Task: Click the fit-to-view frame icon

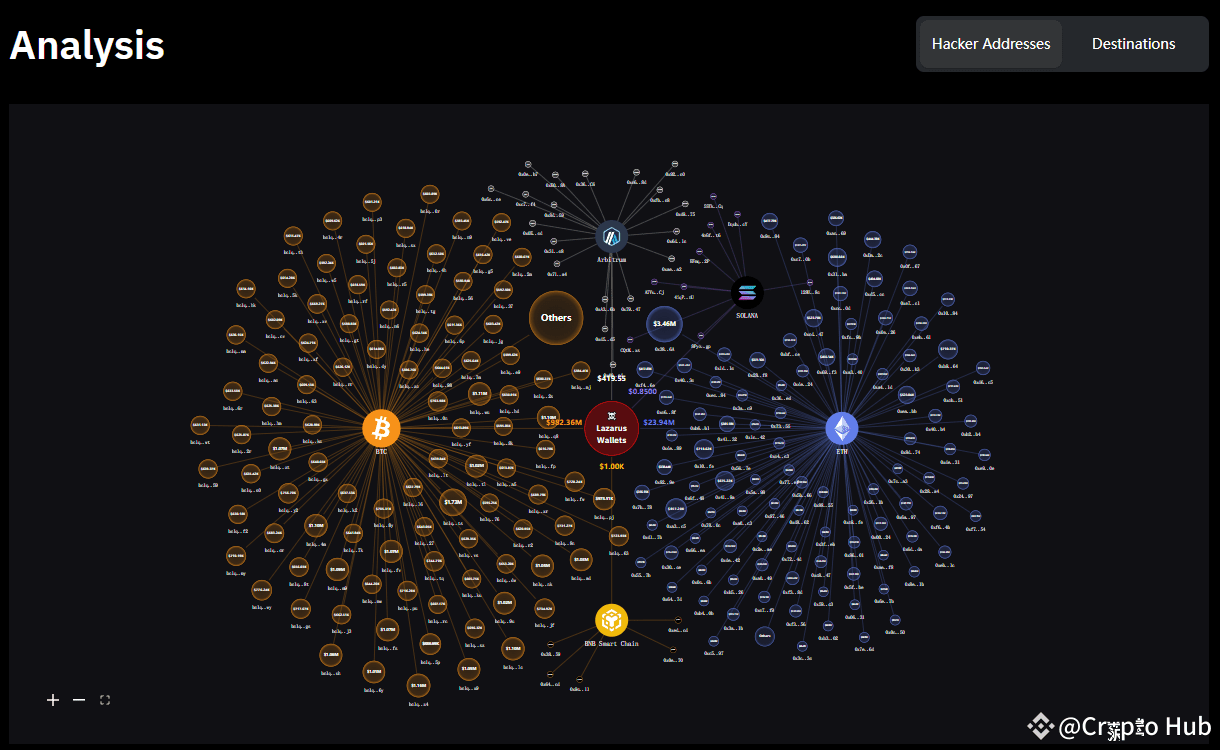Action: pyautogui.click(x=105, y=700)
